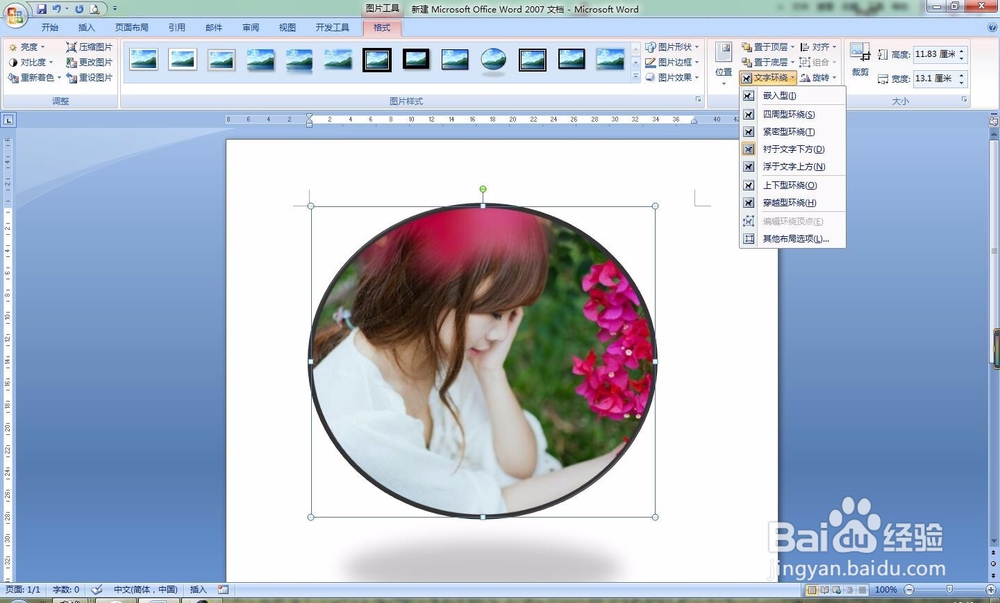The width and height of the screenshot is (1000, 603).
Task: Choose 嵌入型 wrap option
Action: click(x=793, y=96)
